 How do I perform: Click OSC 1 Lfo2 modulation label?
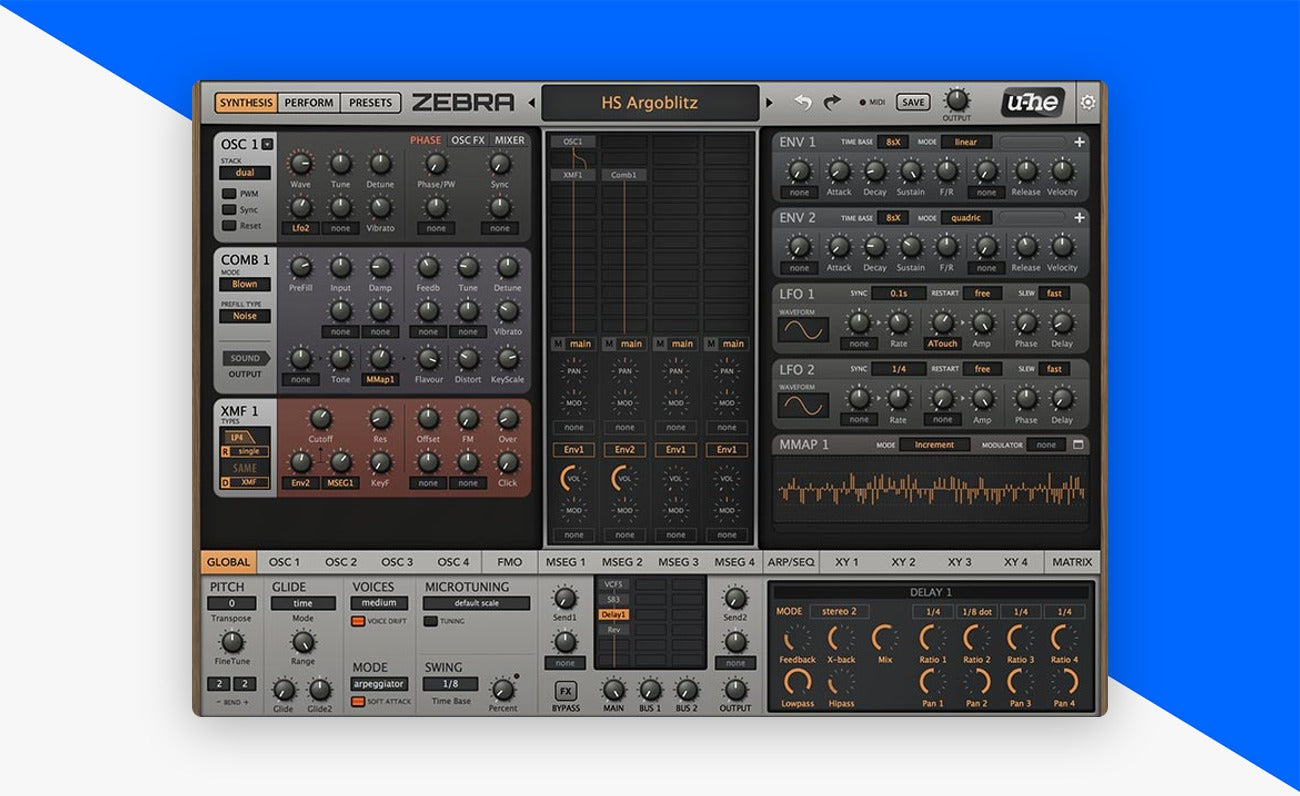[300, 228]
